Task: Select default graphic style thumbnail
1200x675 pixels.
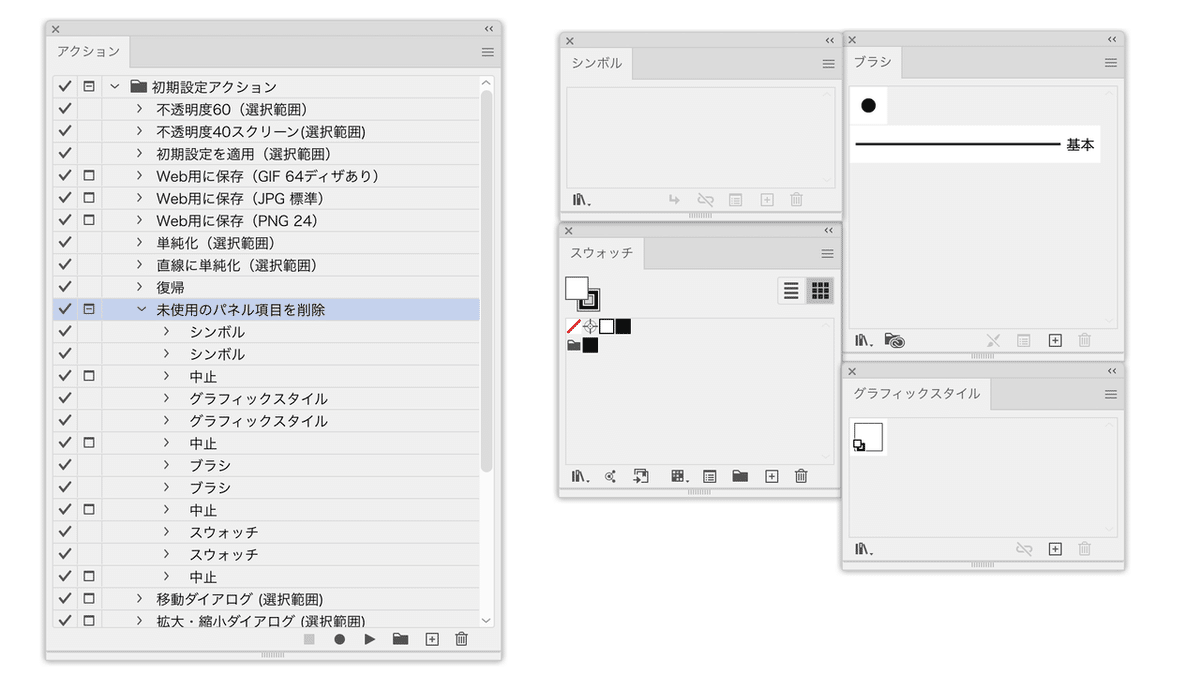Action: click(x=868, y=437)
